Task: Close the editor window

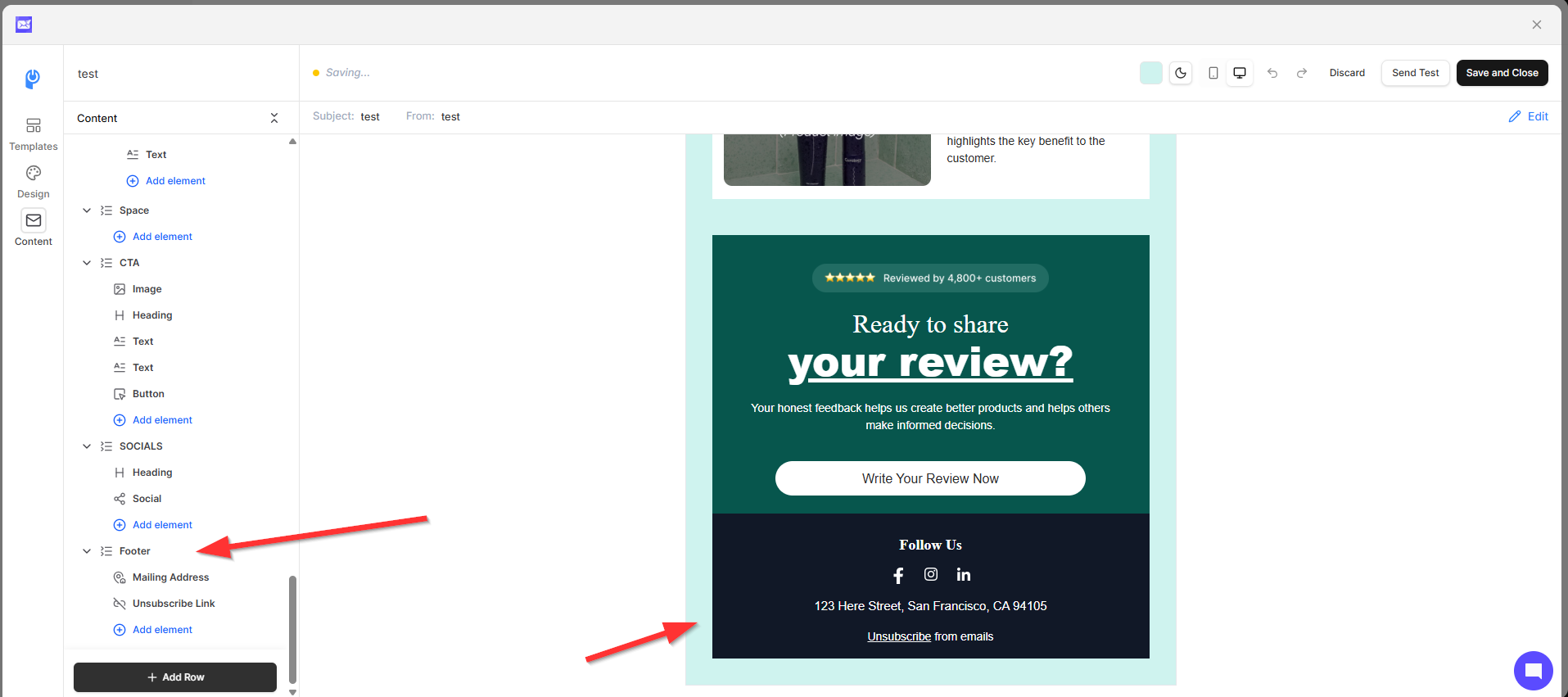Action: [x=1537, y=25]
